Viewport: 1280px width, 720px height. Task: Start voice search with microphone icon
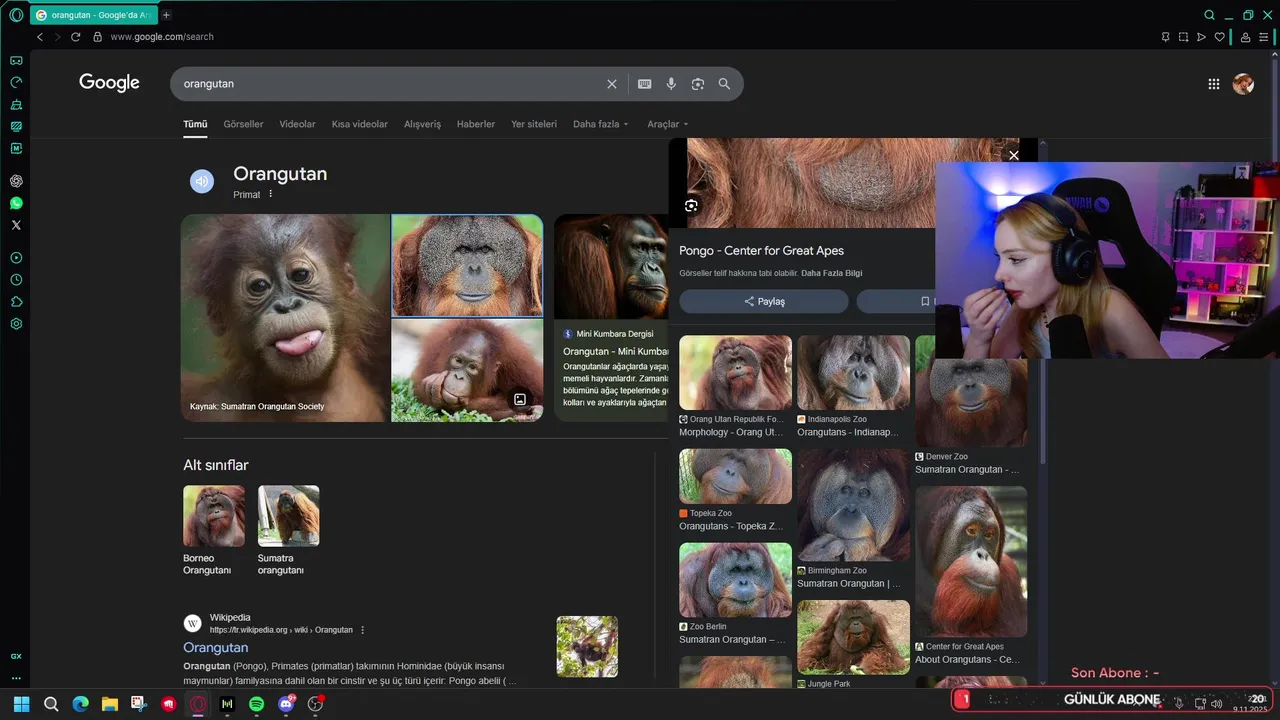[x=671, y=84]
